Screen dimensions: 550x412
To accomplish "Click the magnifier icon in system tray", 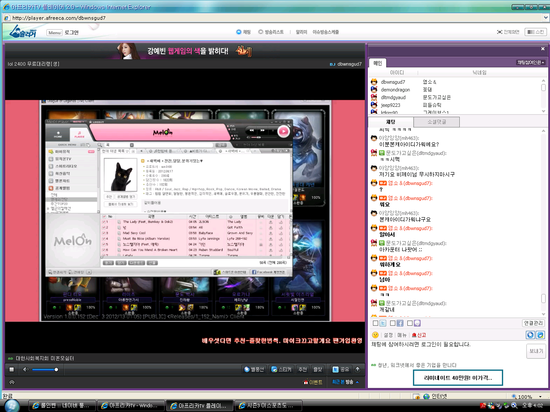I will pyautogui.click(x=514, y=406).
